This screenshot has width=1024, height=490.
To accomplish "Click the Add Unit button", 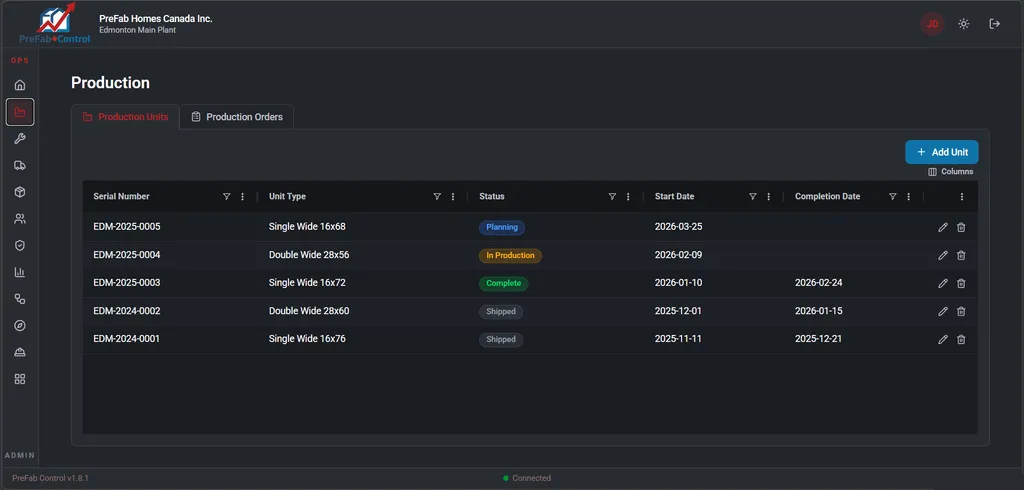I will (x=942, y=152).
